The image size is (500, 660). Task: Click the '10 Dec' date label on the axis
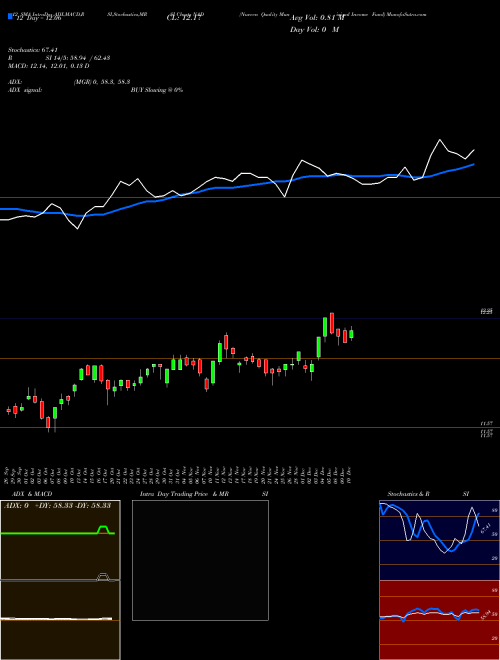[x=351, y=475]
